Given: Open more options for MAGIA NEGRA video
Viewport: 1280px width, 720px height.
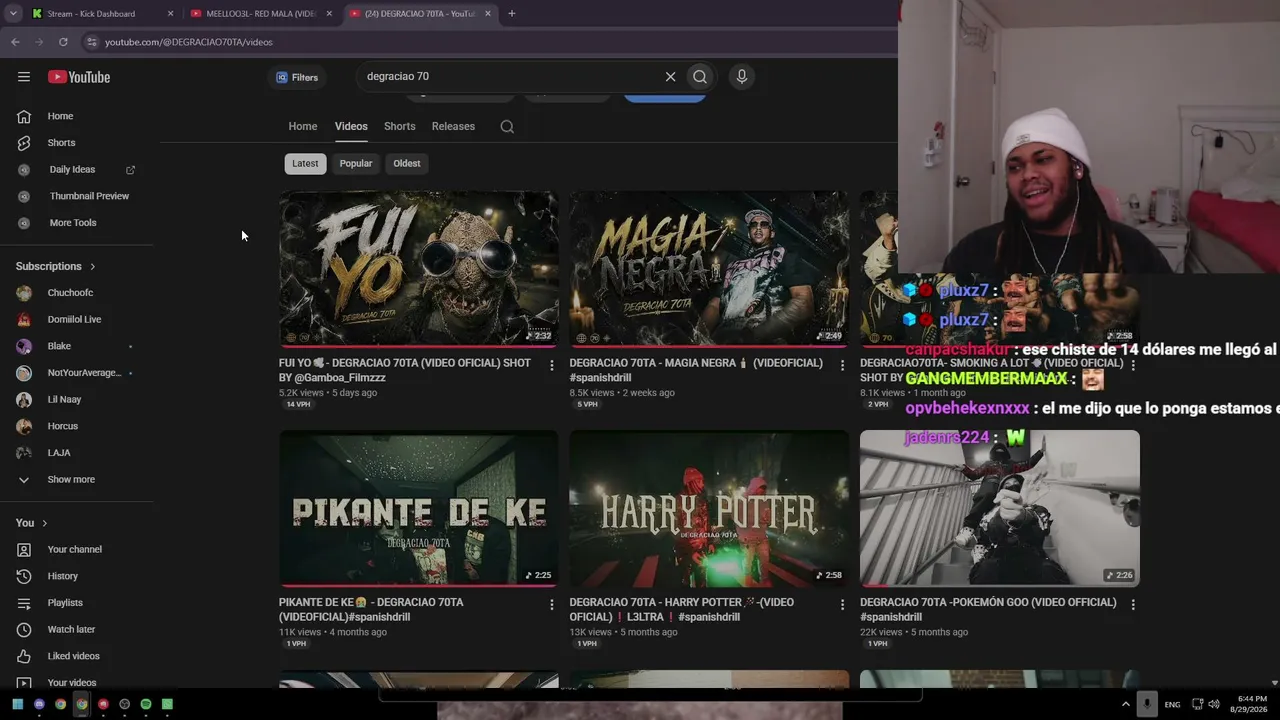Looking at the screenshot, I should (842, 365).
